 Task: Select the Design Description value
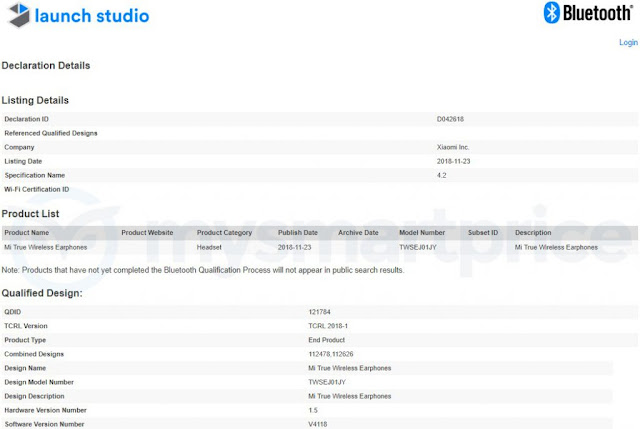tap(350, 396)
